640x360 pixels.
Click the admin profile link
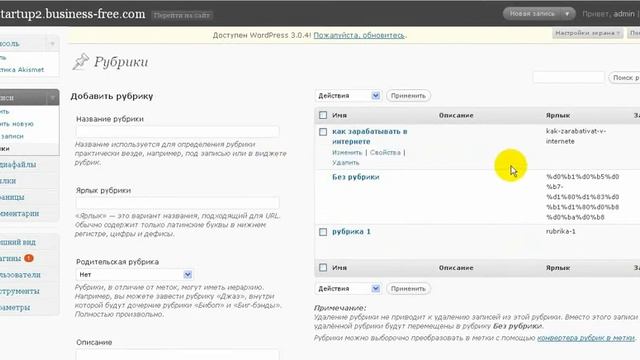(624, 14)
